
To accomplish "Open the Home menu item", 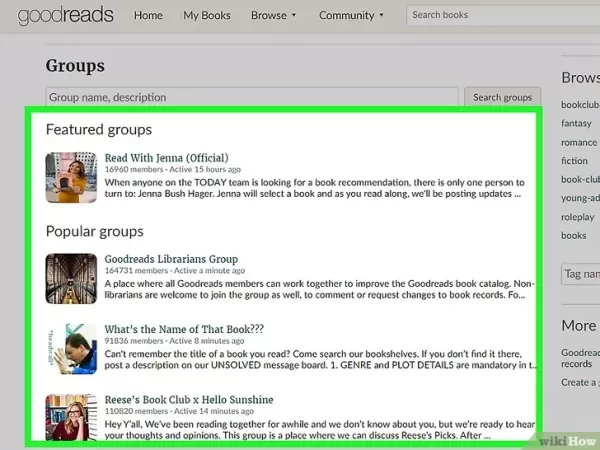I will [148, 15].
